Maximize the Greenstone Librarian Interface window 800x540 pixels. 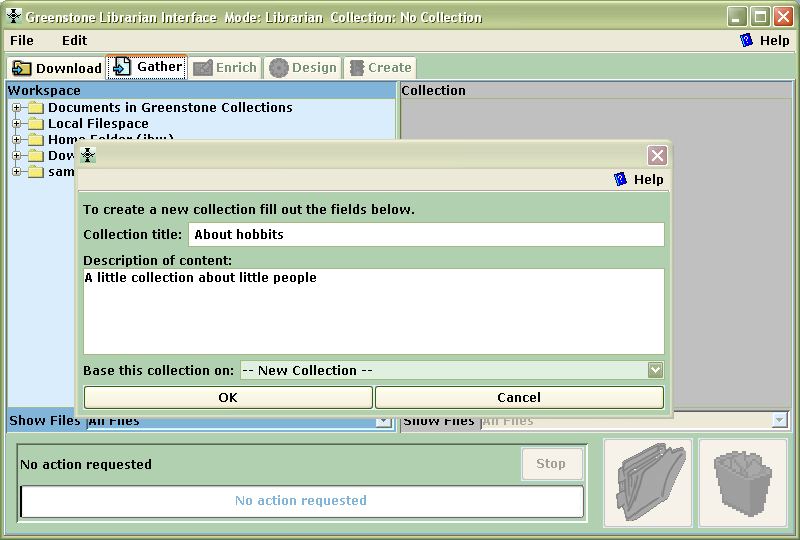(x=760, y=17)
